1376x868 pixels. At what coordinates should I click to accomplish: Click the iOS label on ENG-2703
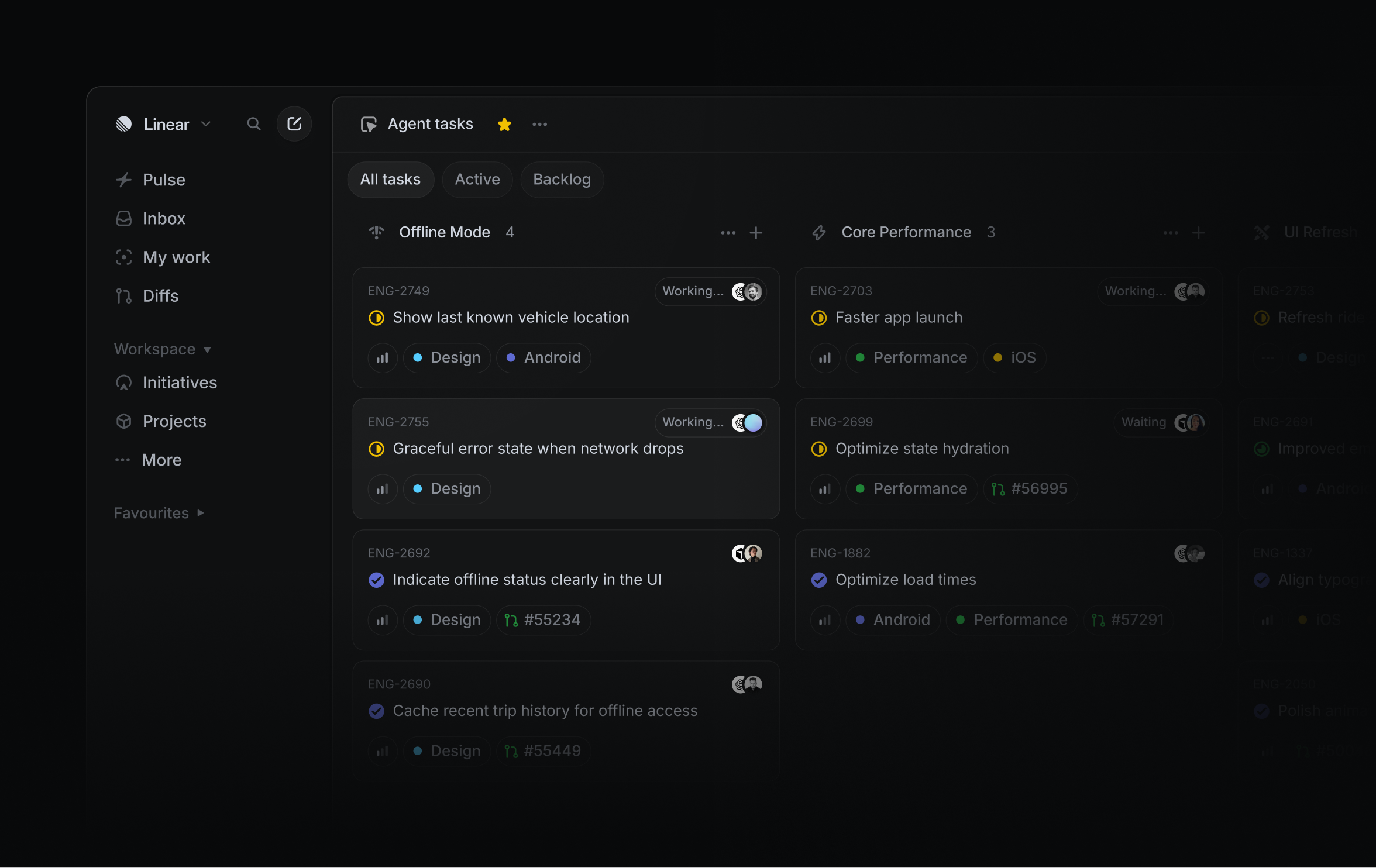pos(1015,358)
